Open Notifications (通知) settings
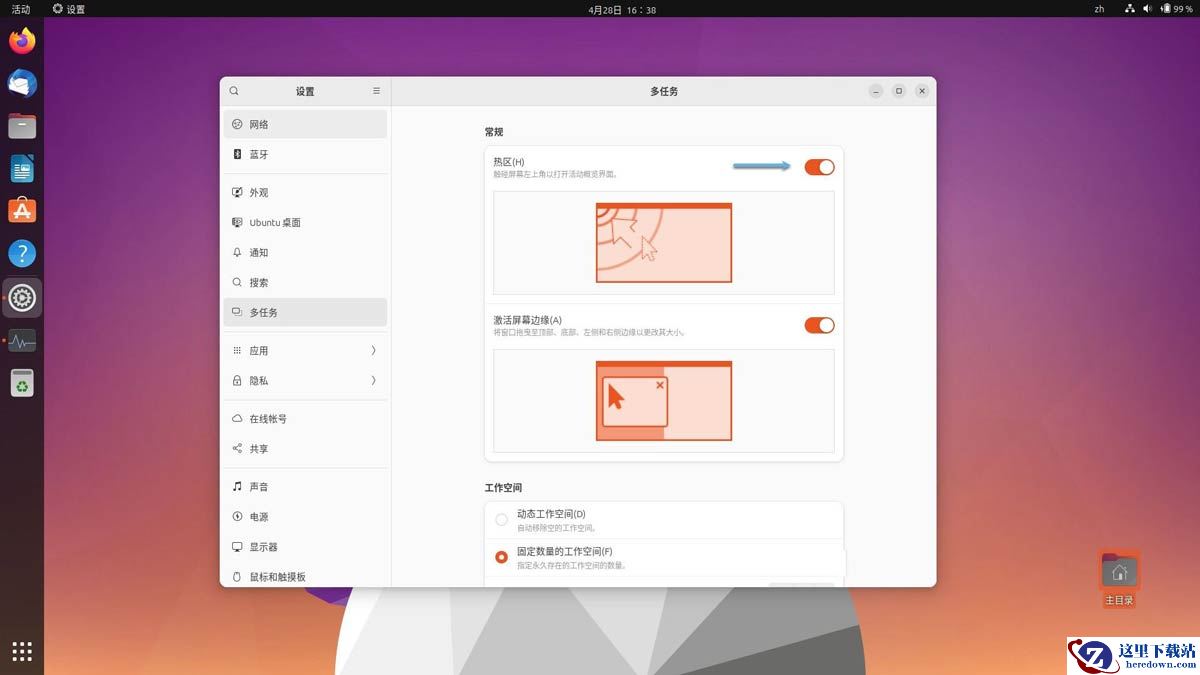Screen dimensions: 1200x675 305,252
